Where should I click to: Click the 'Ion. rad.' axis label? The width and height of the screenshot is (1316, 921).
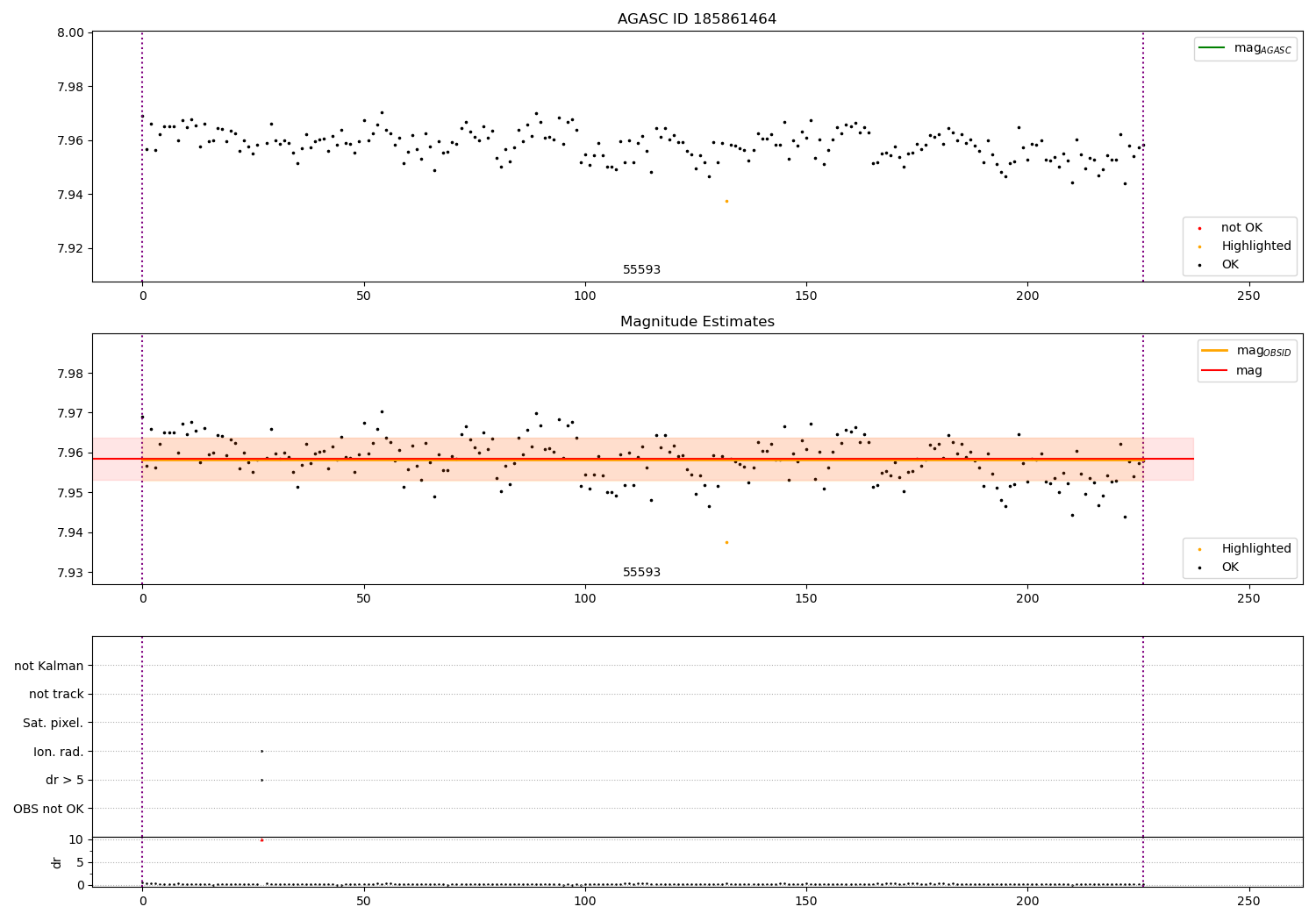point(59,753)
